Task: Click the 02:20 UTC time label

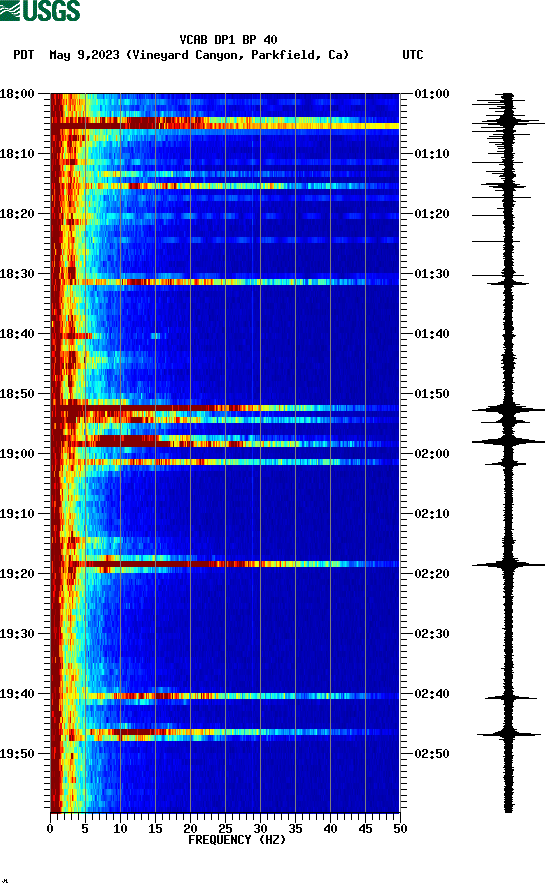Action: click(x=432, y=574)
